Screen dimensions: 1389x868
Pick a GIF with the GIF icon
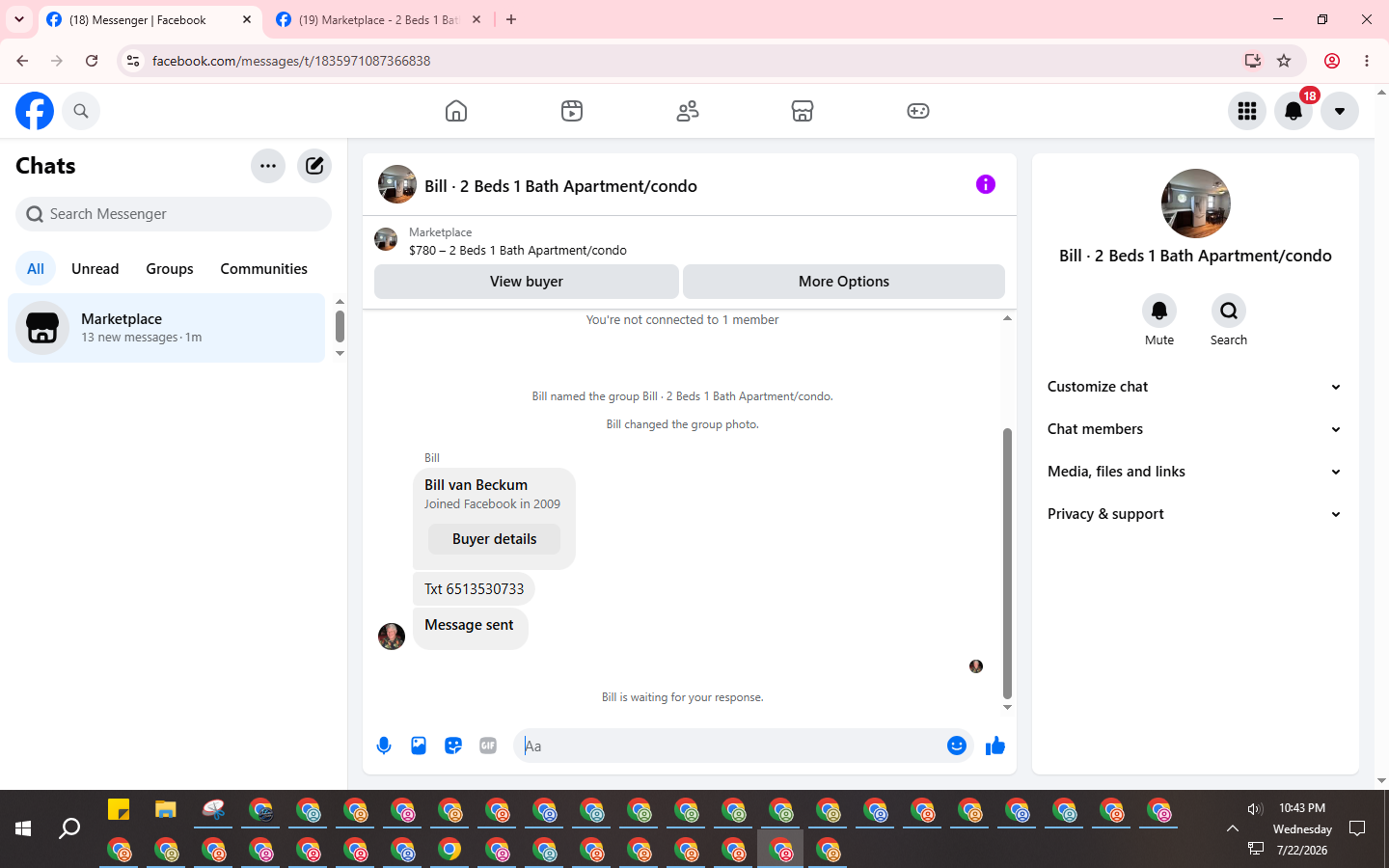(488, 746)
